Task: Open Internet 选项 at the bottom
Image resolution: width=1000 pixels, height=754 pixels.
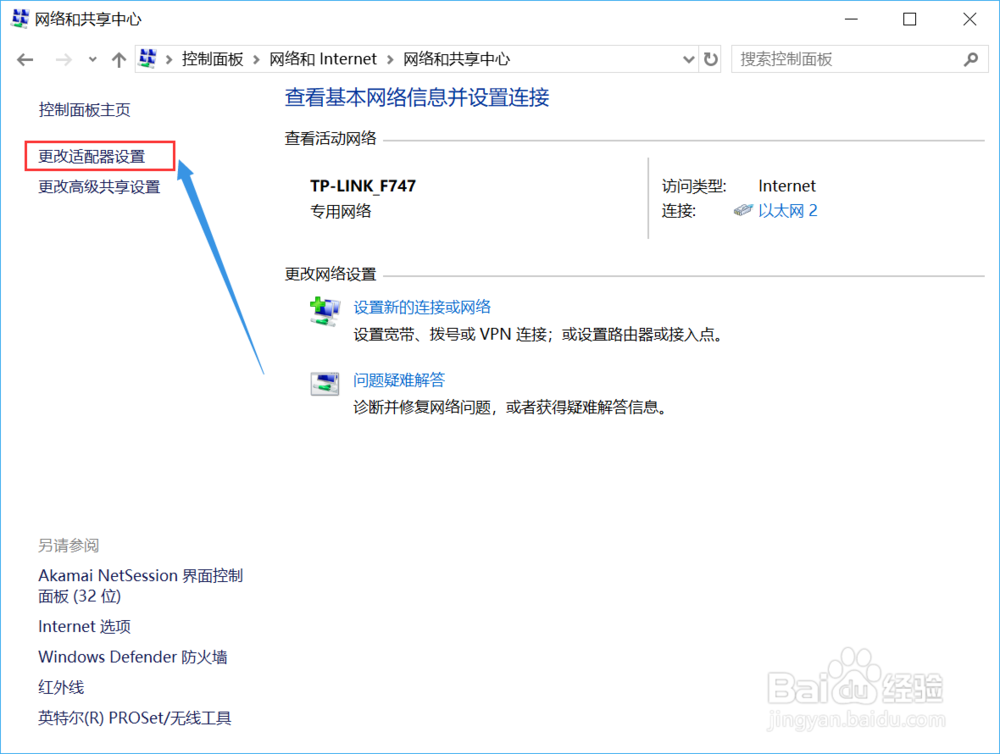Action: [84, 626]
